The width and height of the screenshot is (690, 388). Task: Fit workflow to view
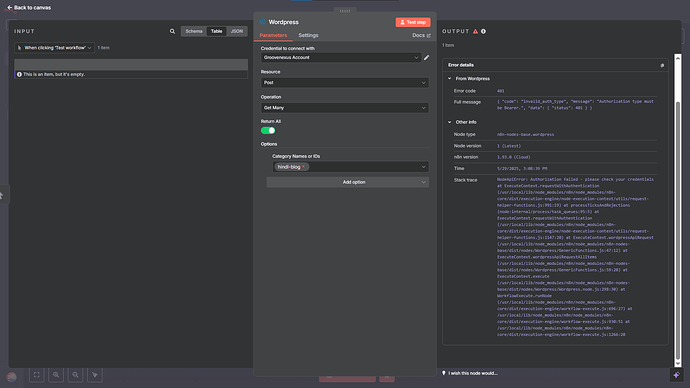click(x=37, y=375)
